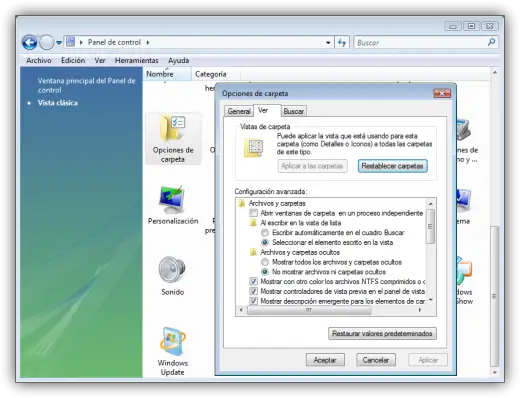The width and height of the screenshot is (520, 398).
Task: Click the scroll down arrow in settings list
Action: click(x=430, y=300)
